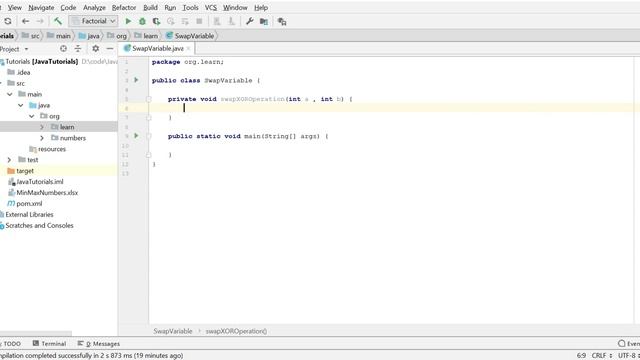The width and height of the screenshot is (640, 360).
Task: Build the project with the hammer icon
Action: (58, 21)
